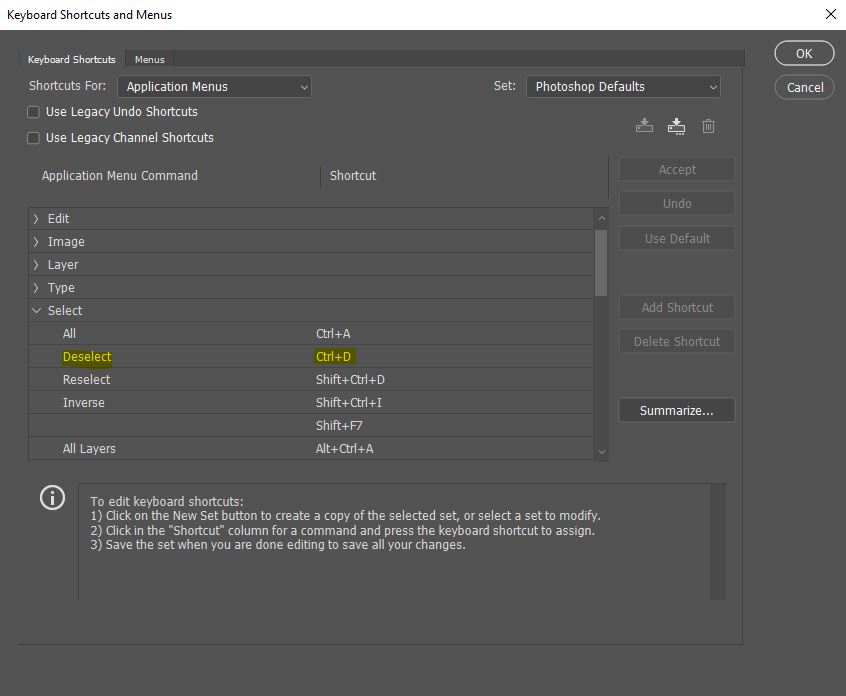This screenshot has width=846, height=696.
Task: Select the Deselect command row
Action: [x=311, y=357]
